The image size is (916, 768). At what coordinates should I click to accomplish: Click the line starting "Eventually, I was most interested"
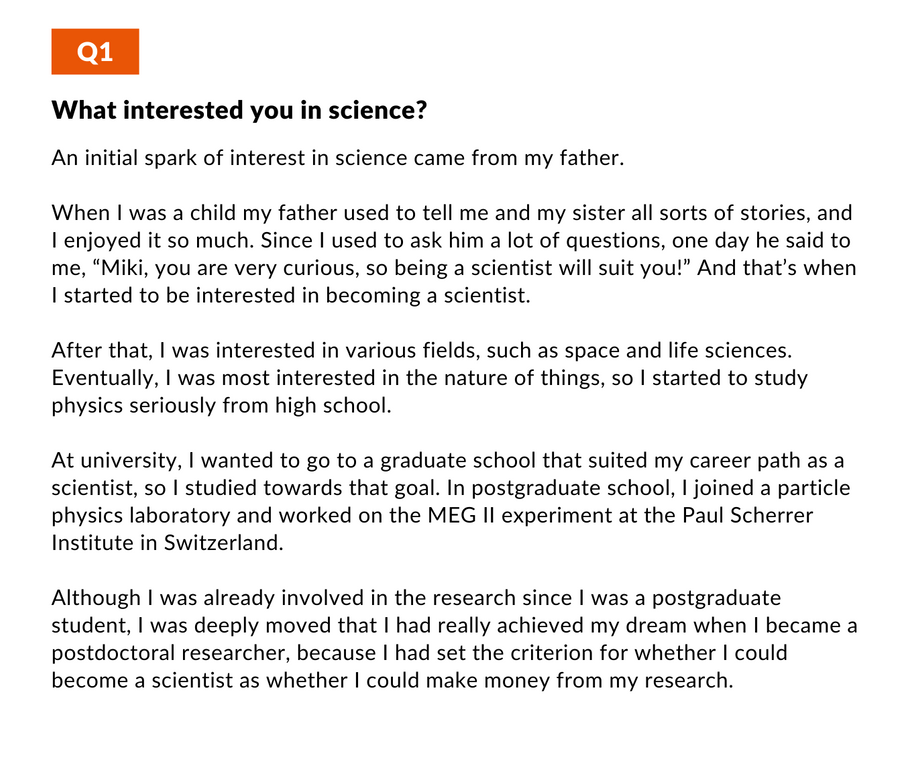[x=429, y=378]
